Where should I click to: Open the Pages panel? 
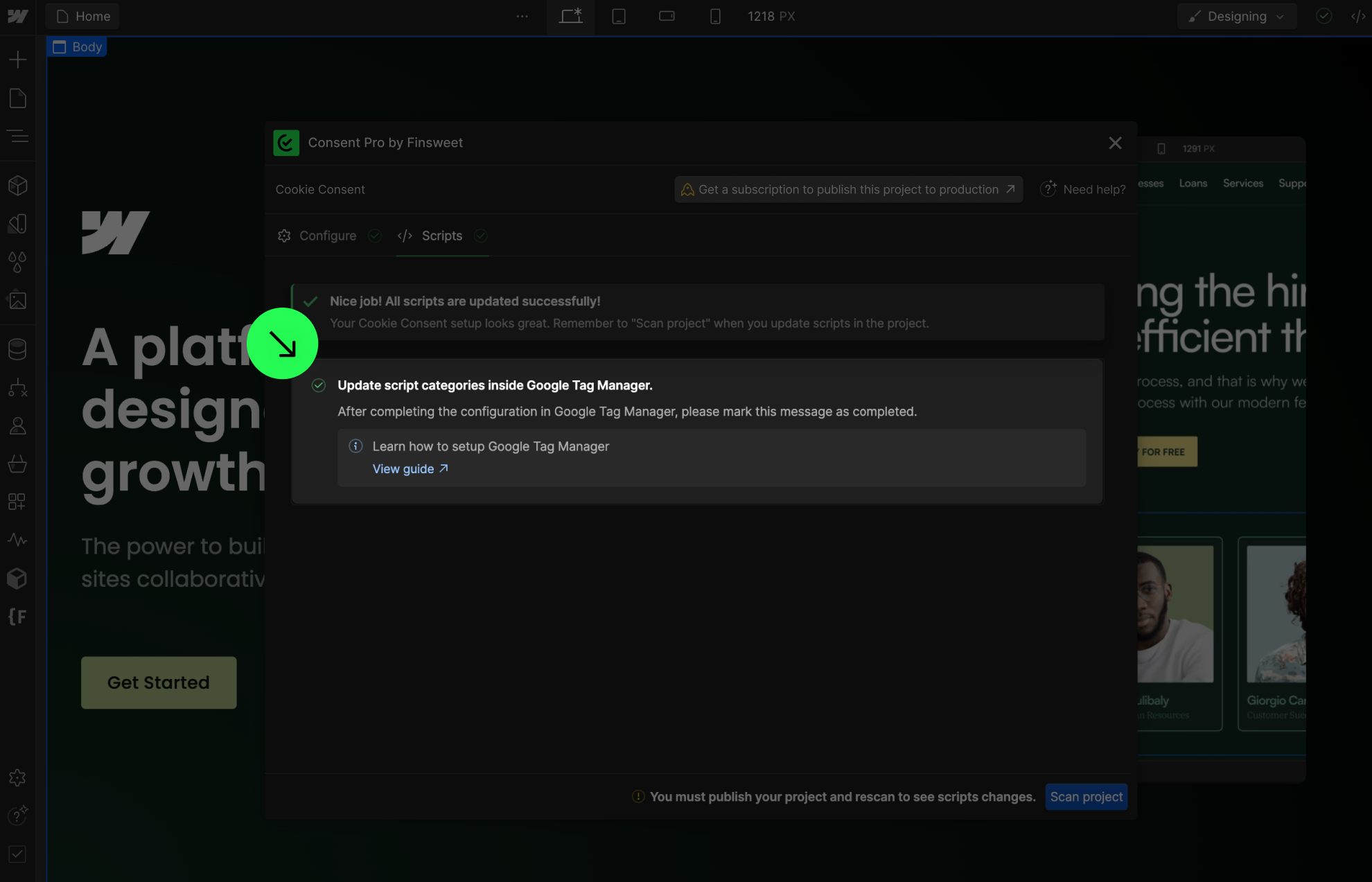[x=18, y=98]
